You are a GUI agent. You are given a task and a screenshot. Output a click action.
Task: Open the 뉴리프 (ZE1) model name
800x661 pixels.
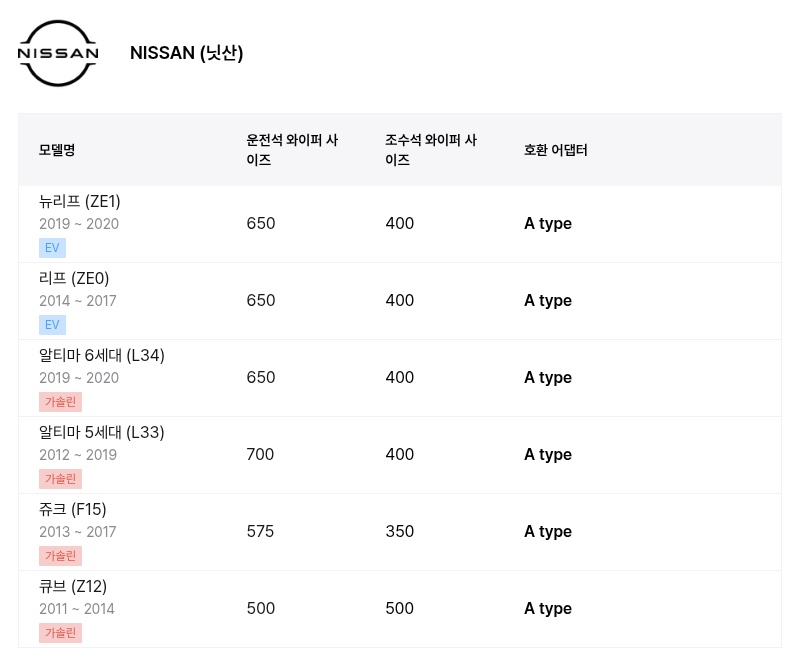(x=80, y=201)
